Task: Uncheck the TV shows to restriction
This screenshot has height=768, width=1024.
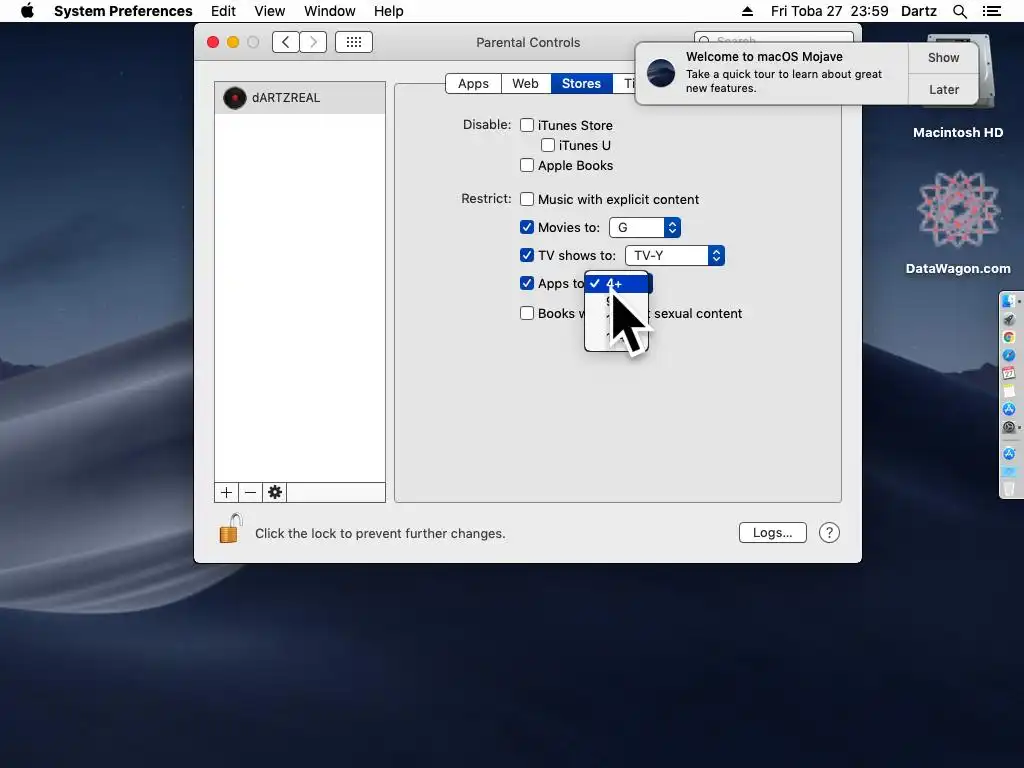Action: pyautogui.click(x=527, y=255)
